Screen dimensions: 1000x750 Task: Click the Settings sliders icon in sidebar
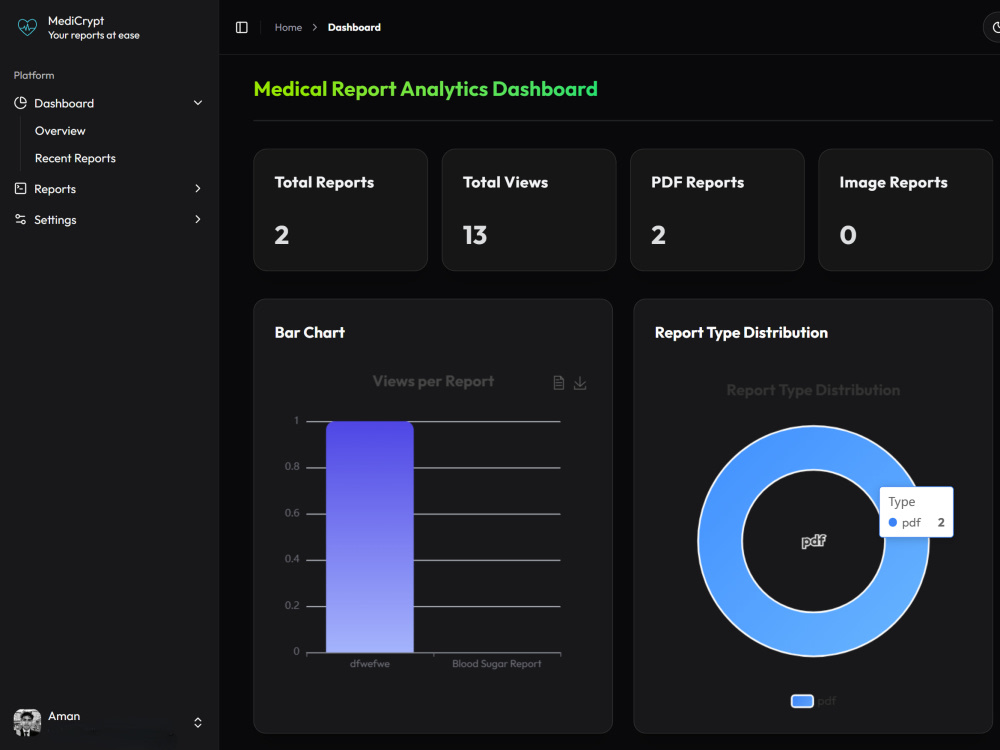point(20,219)
